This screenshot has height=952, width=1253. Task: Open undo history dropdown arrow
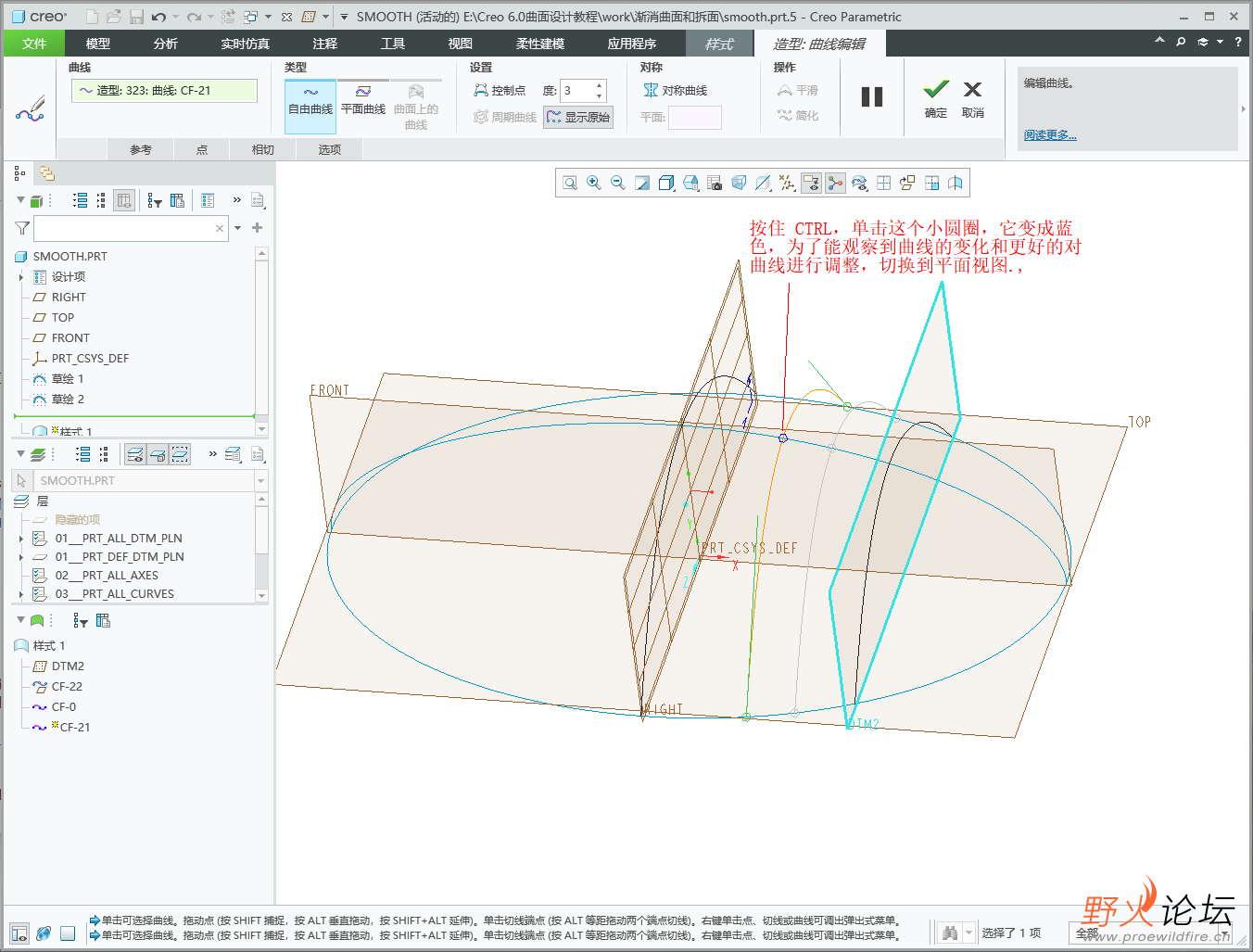pos(176,17)
